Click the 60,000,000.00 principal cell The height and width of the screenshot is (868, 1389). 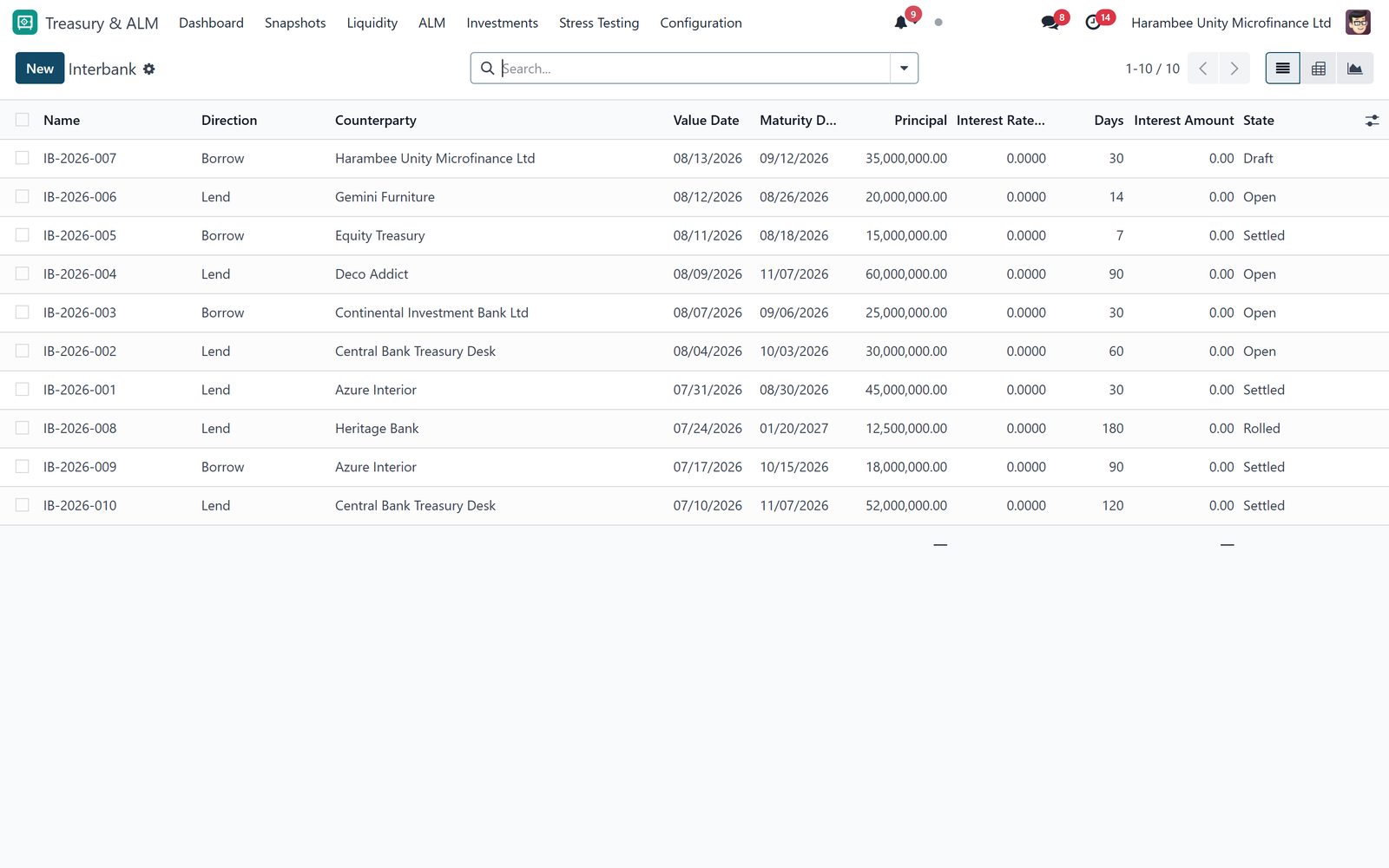pyautogui.click(x=906, y=273)
